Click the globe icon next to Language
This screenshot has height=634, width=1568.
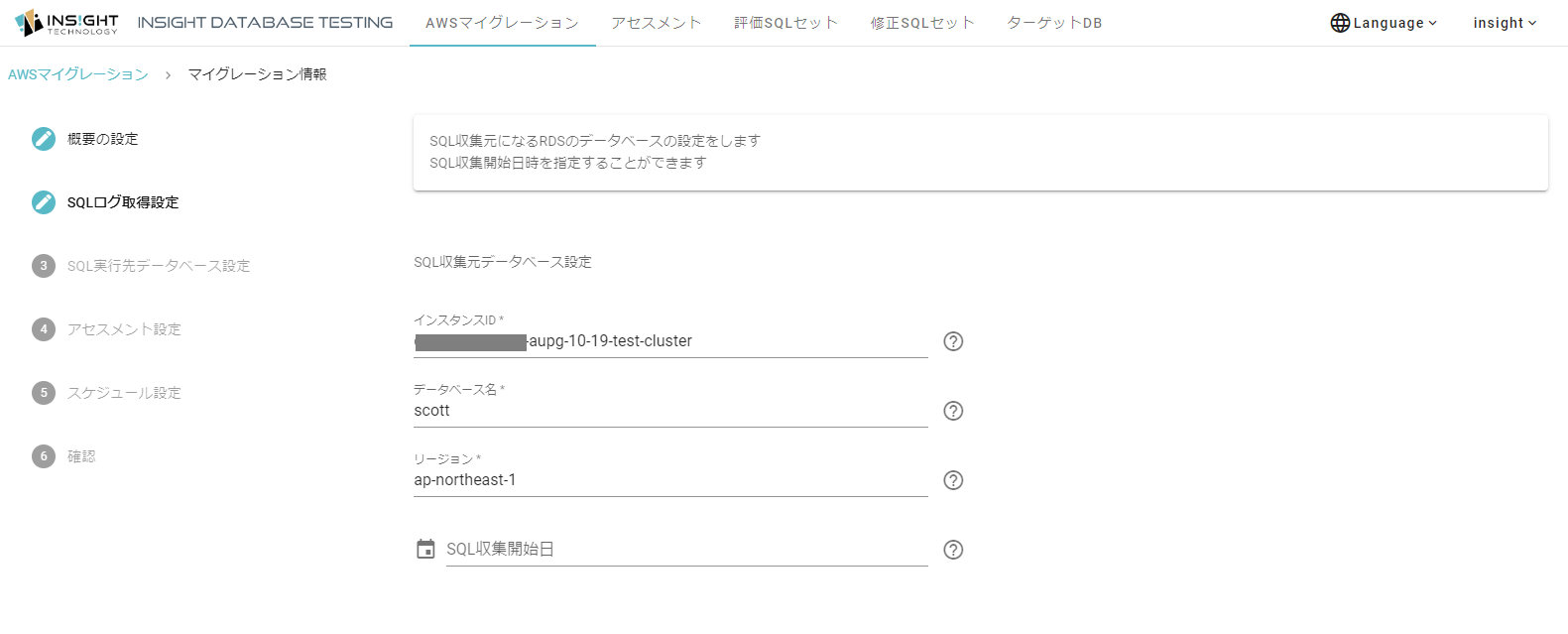1340,23
